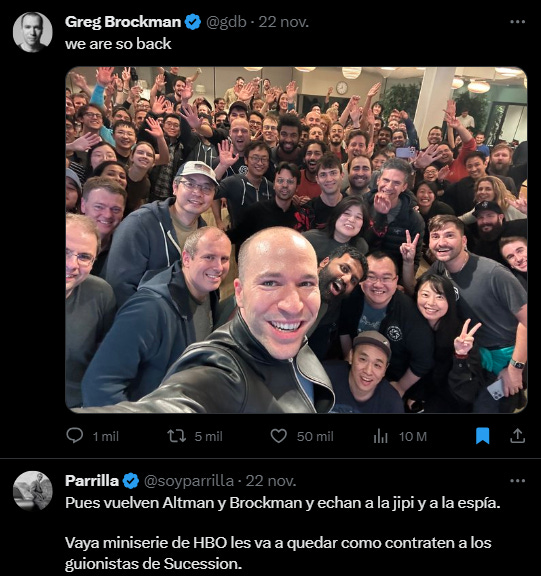
Task: Click the 'we are so back' tweet text
Action: [x=118, y=44]
